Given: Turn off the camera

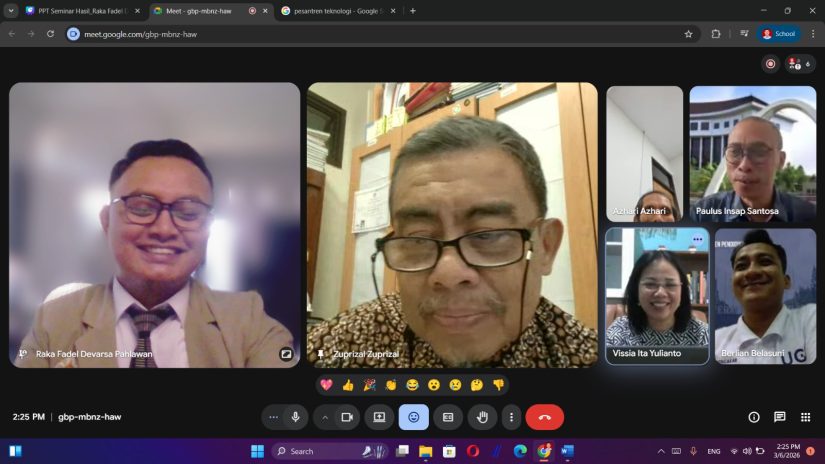Looking at the screenshot, I should click(x=347, y=417).
